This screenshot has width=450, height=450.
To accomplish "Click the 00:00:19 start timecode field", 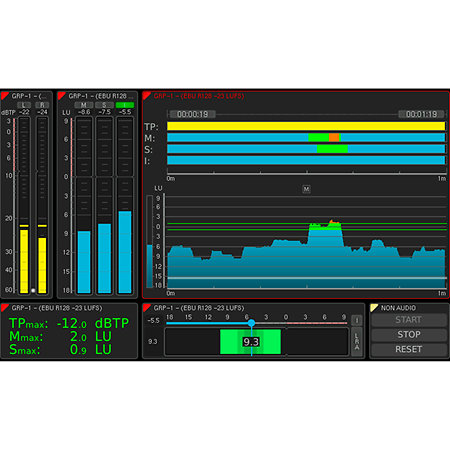I will tap(192, 114).
